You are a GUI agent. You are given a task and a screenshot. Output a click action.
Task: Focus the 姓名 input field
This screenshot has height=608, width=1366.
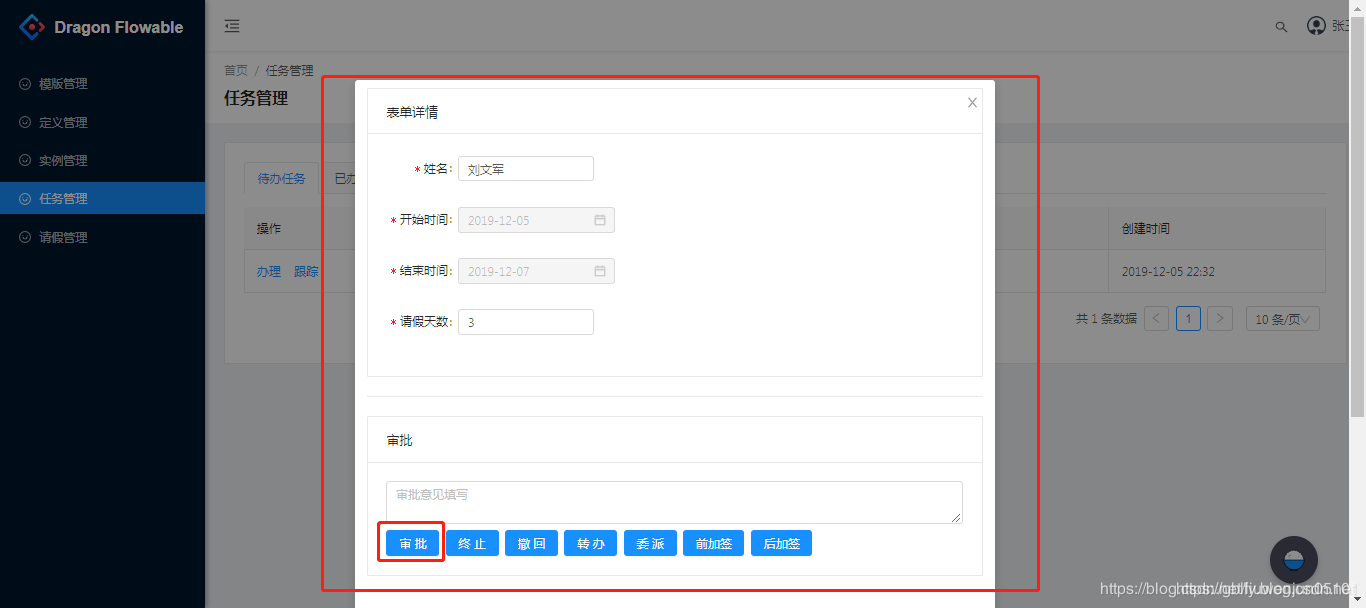click(526, 169)
